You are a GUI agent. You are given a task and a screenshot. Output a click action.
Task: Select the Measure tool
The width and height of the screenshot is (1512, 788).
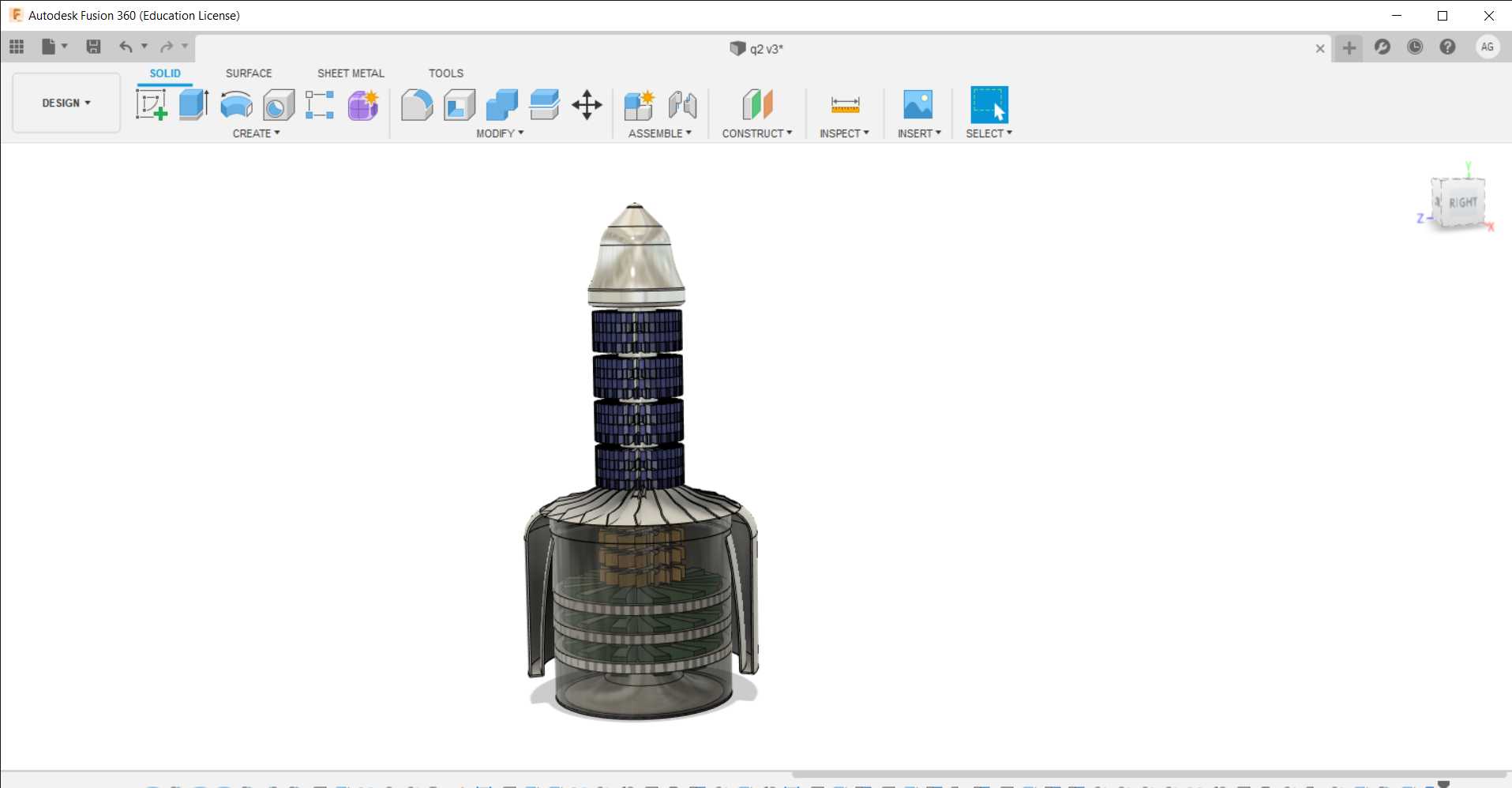[x=845, y=104]
